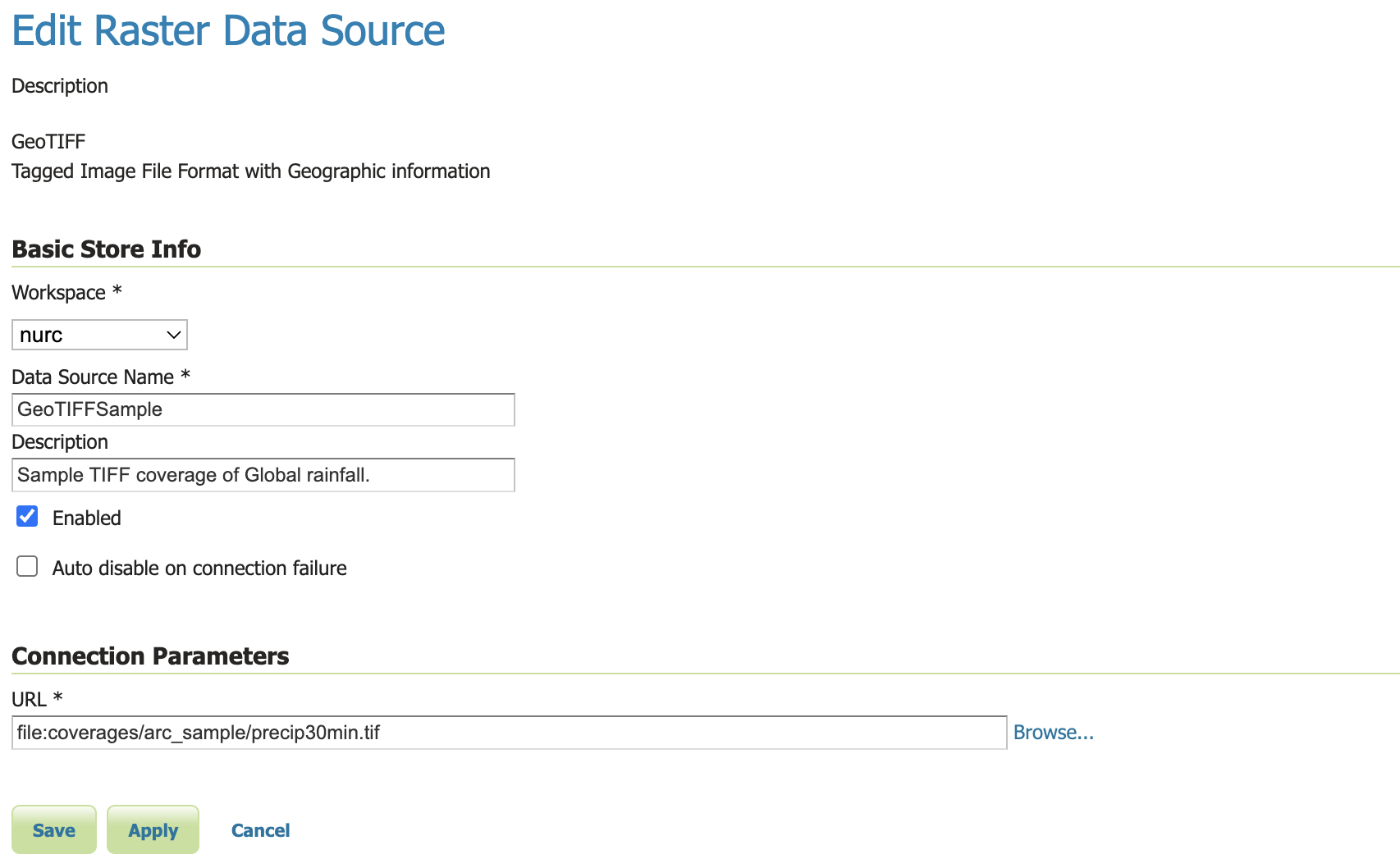The width and height of the screenshot is (1400, 868).
Task: Cancel editing the raster data source
Action: [260, 830]
